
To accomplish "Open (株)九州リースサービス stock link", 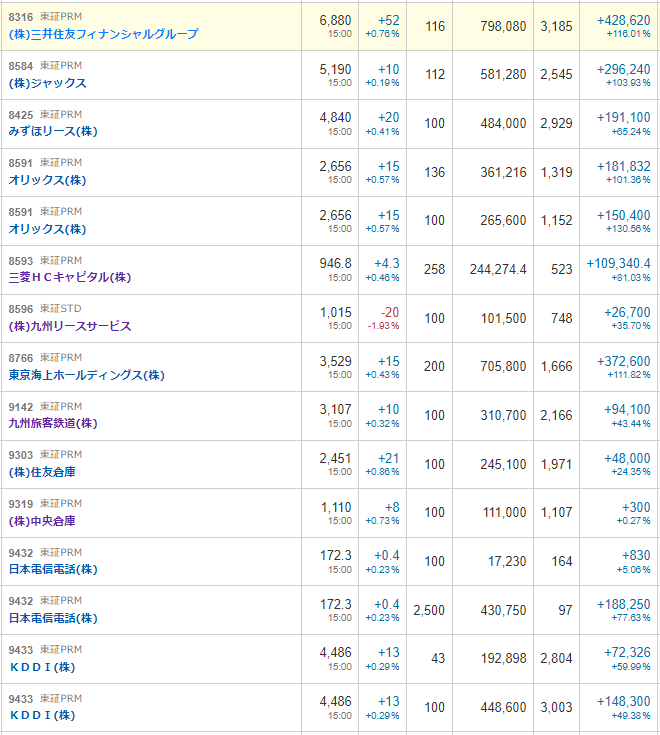I will (70, 326).
